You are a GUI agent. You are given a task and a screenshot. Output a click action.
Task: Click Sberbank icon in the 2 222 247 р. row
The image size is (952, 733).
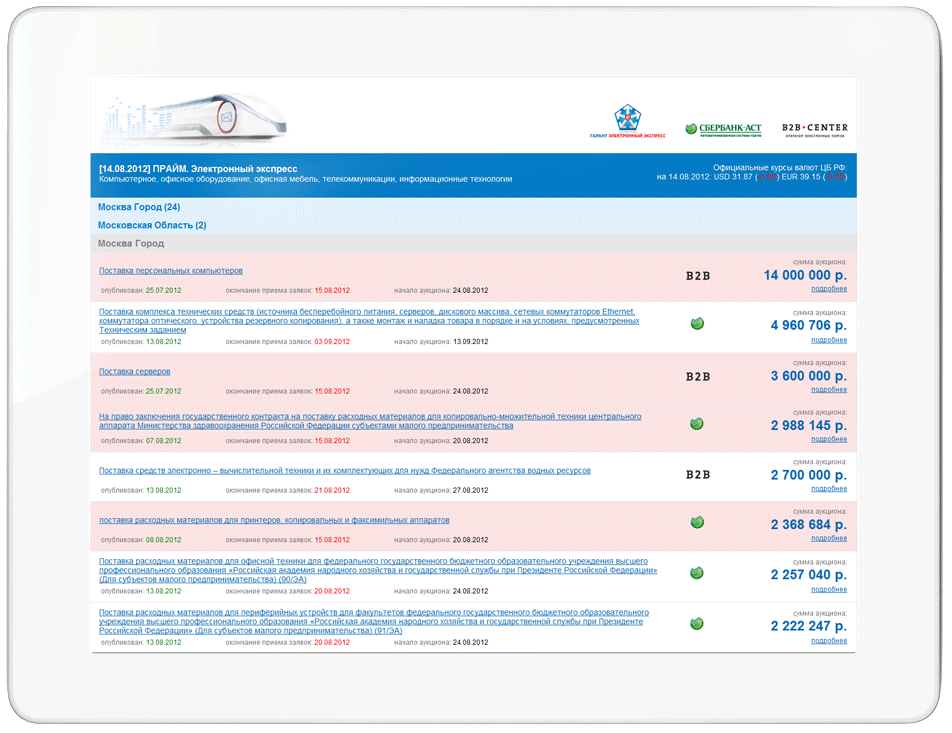697,624
